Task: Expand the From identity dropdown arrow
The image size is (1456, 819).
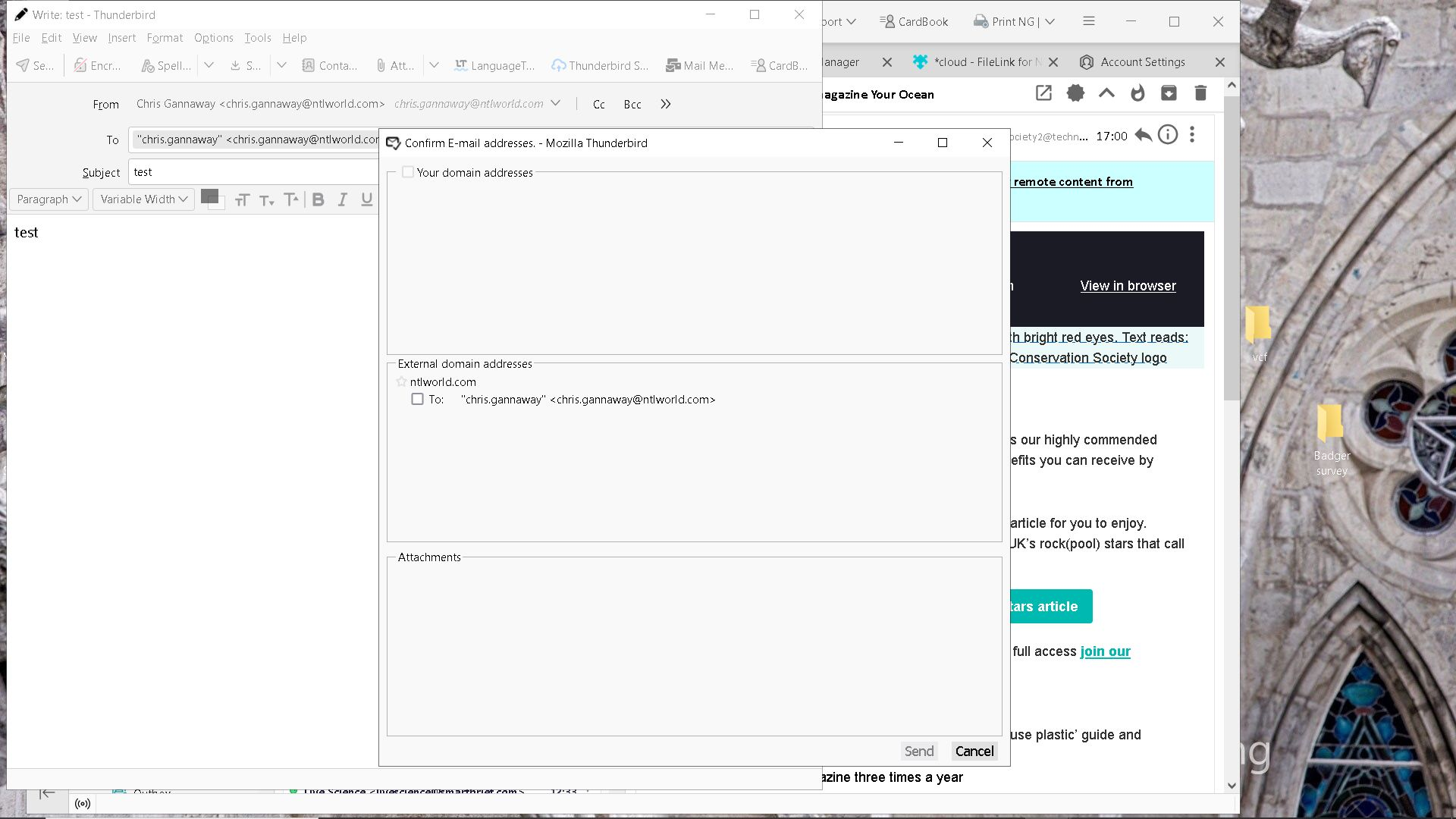Action: point(556,103)
